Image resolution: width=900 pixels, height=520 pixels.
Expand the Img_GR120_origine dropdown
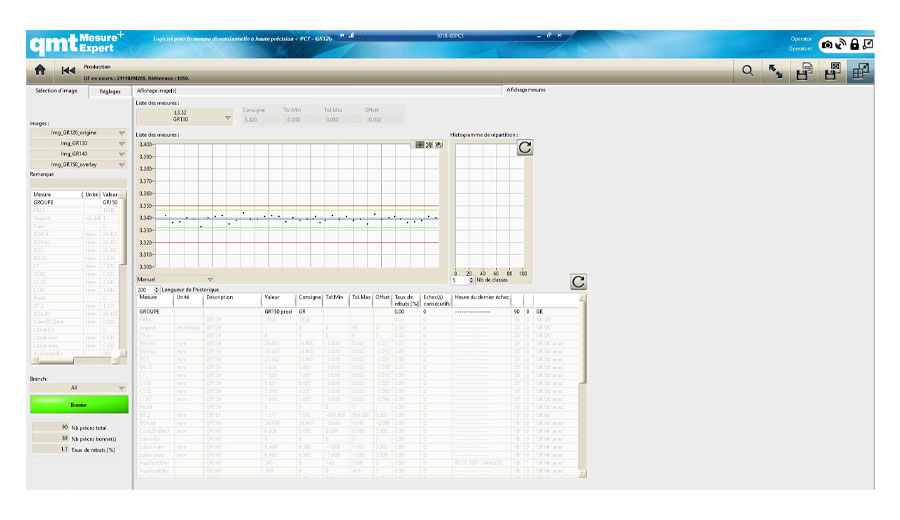coord(79,132)
